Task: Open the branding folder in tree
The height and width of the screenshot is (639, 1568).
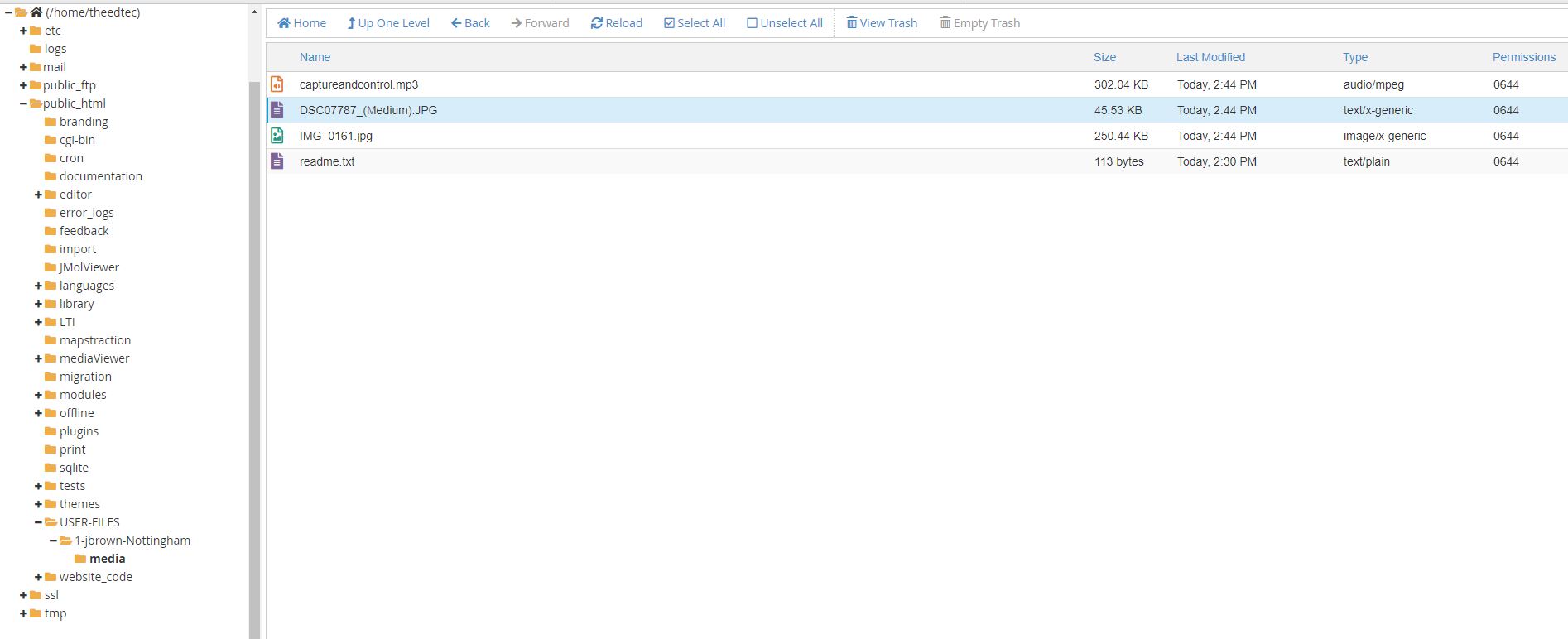Action: click(x=84, y=122)
